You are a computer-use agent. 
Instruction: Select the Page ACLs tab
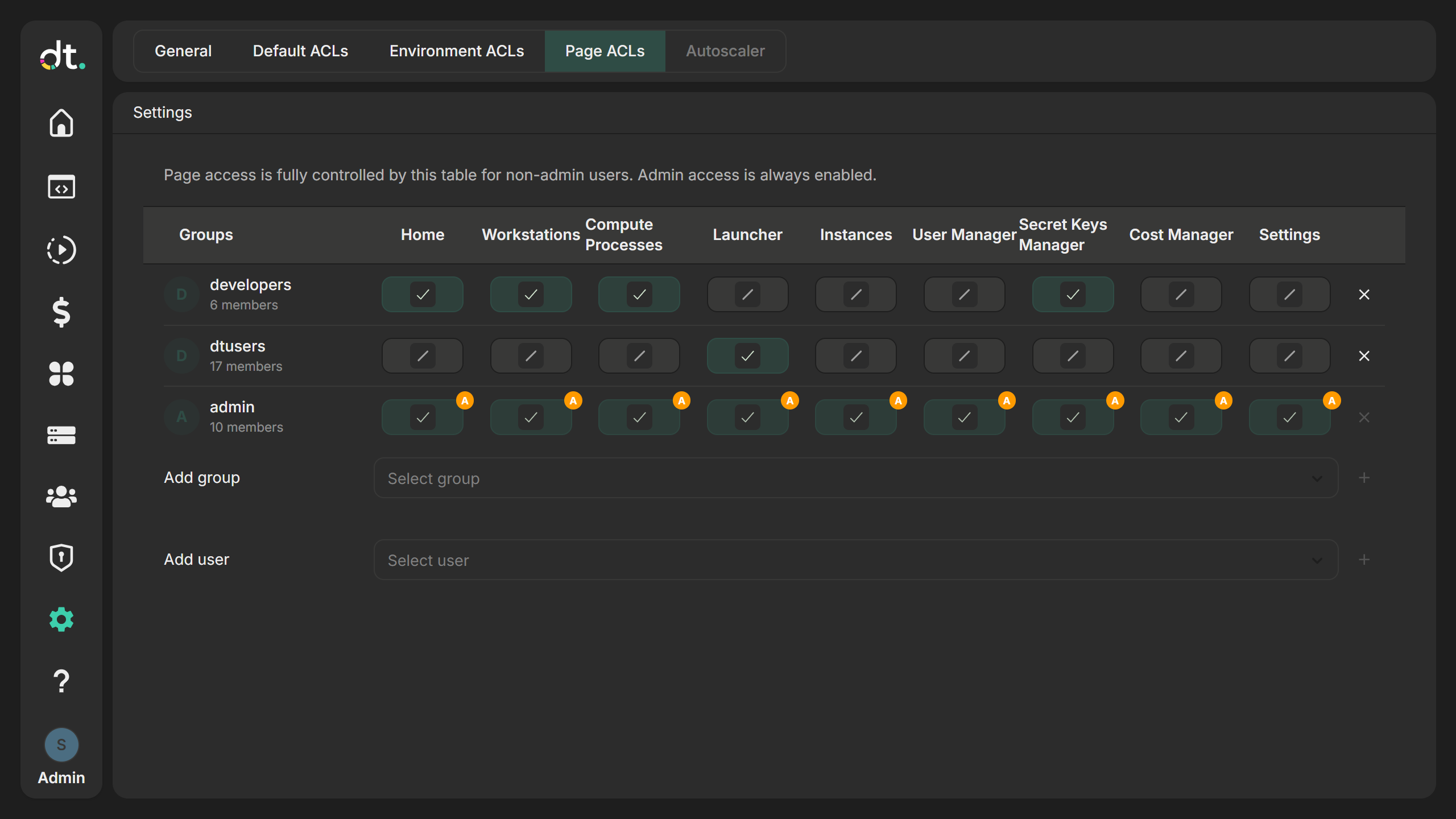coord(605,51)
